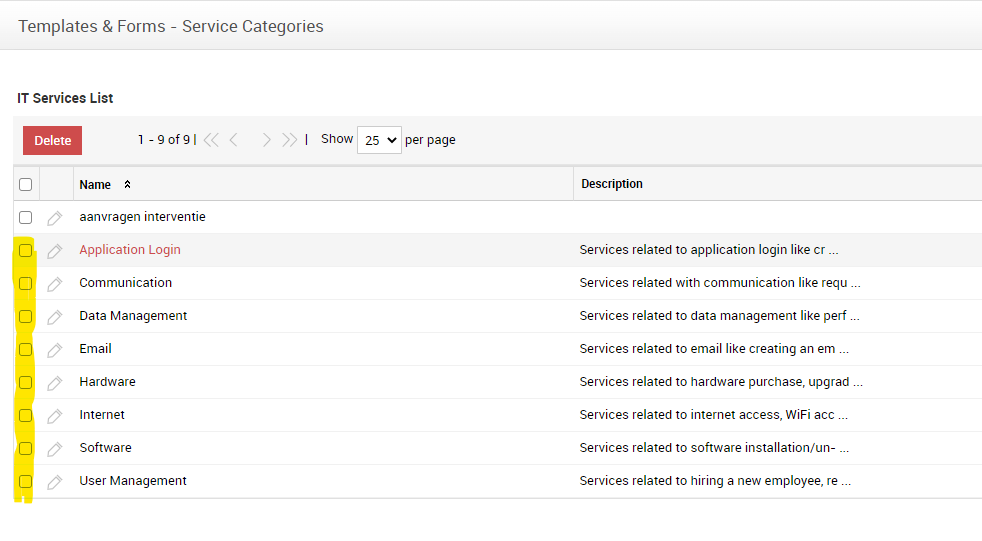Click the edit pencil for aanvragen interventie

tap(55, 218)
